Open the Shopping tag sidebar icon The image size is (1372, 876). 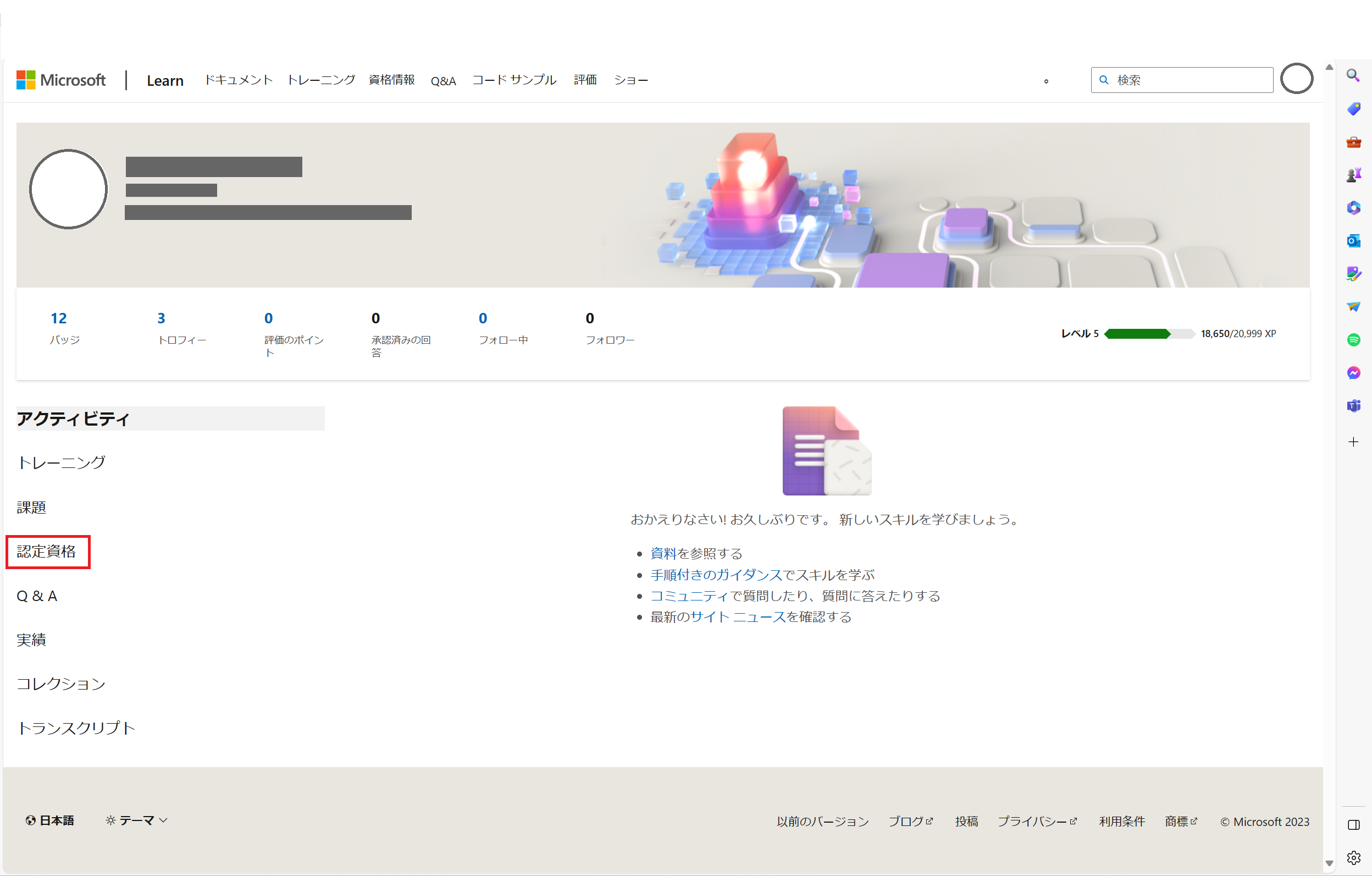pyautogui.click(x=1354, y=109)
